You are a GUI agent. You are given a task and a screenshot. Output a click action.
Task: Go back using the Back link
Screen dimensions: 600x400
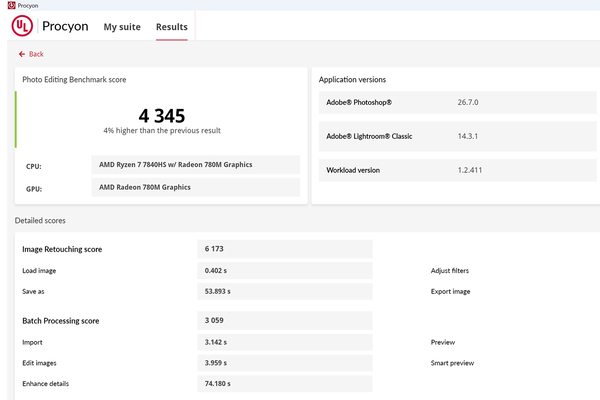click(36, 54)
